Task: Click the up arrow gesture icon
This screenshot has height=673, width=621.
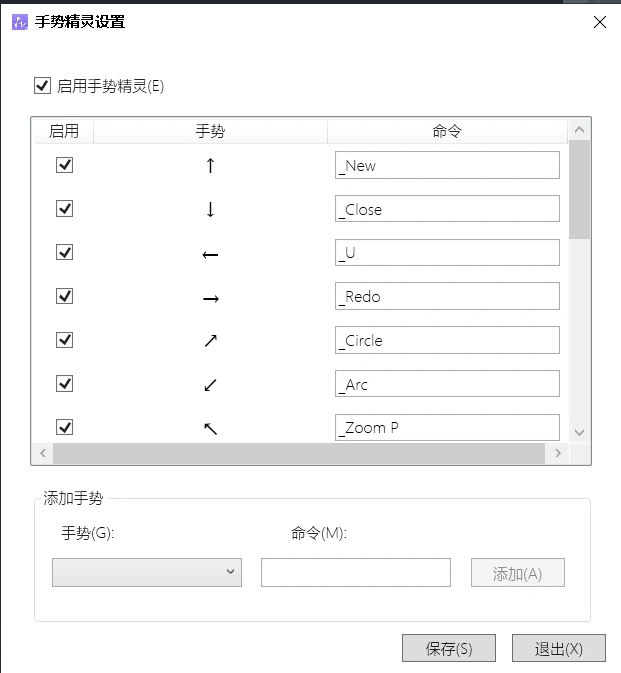Action: coord(210,165)
